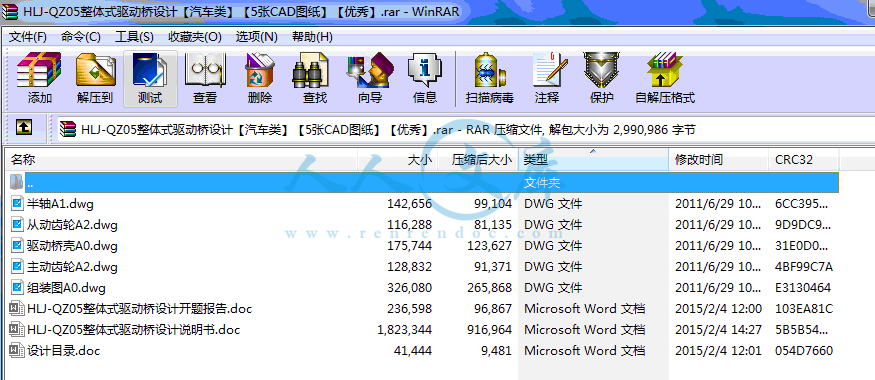Click the 测试 (Test) toolbar icon

(150, 70)
